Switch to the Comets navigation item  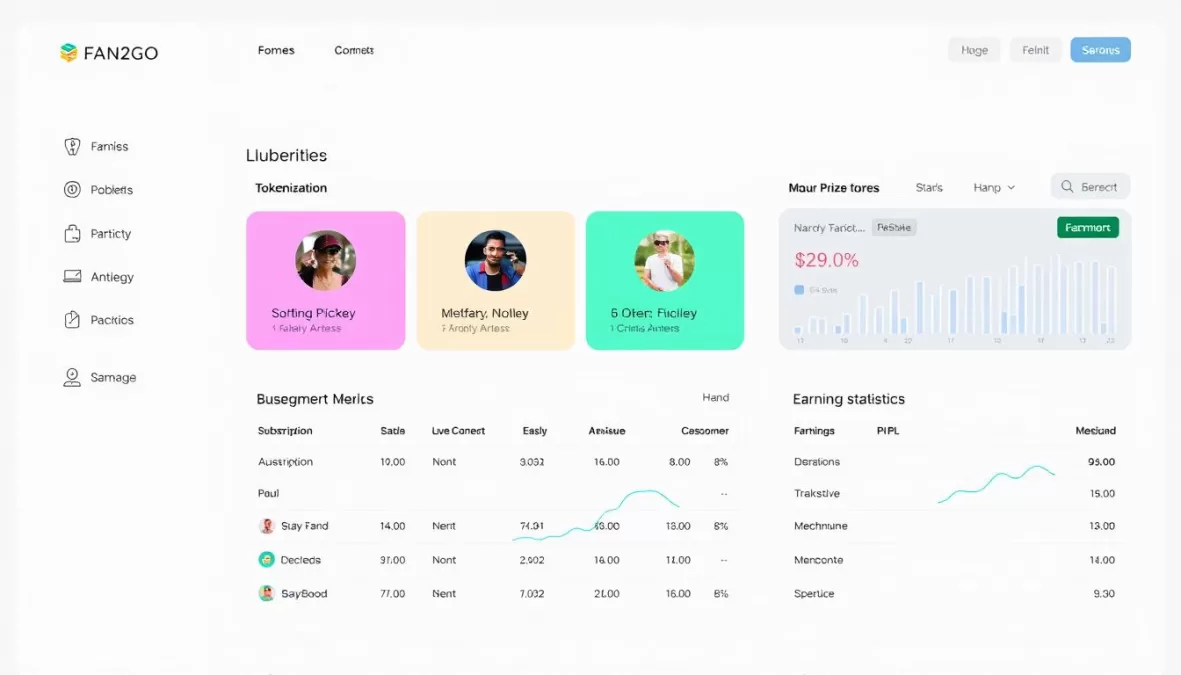[x=353, y=50]
